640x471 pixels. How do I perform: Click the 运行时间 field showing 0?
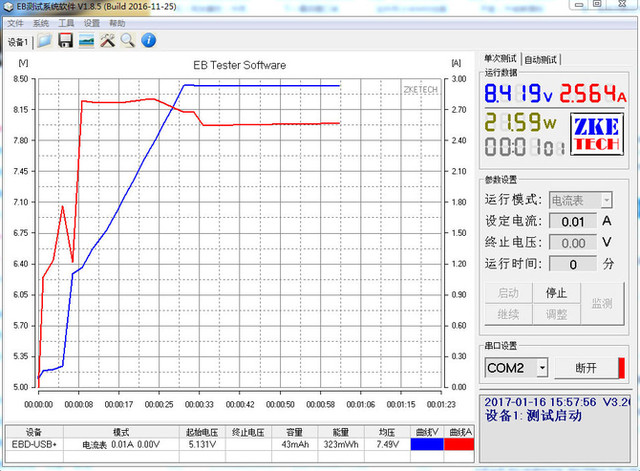coord(573,264)
